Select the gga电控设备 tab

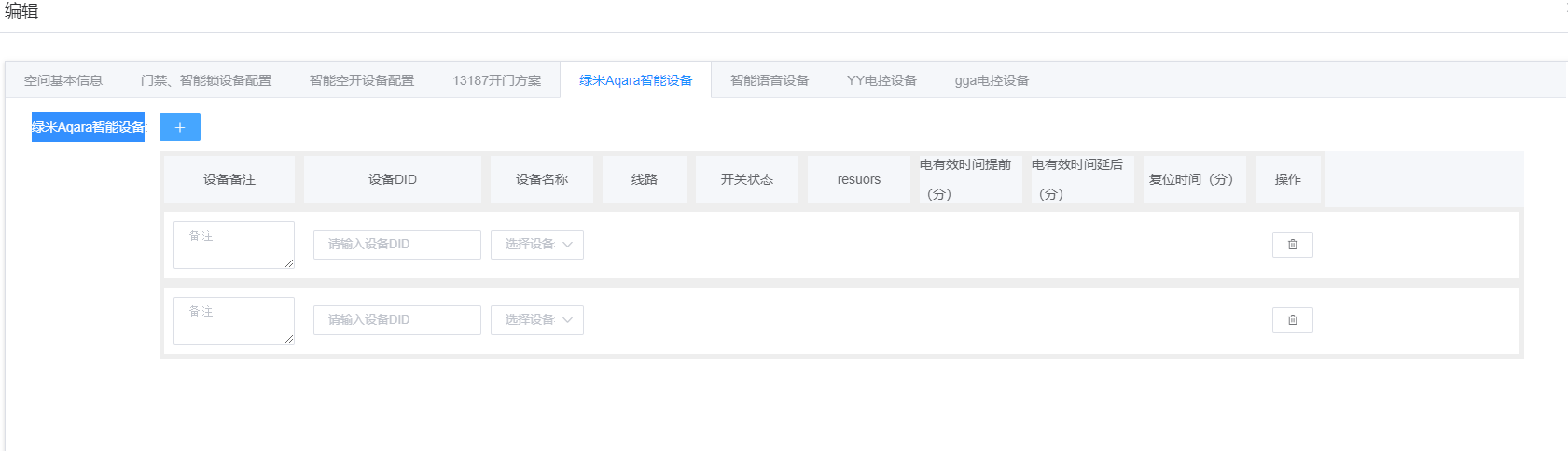(992, 80)
